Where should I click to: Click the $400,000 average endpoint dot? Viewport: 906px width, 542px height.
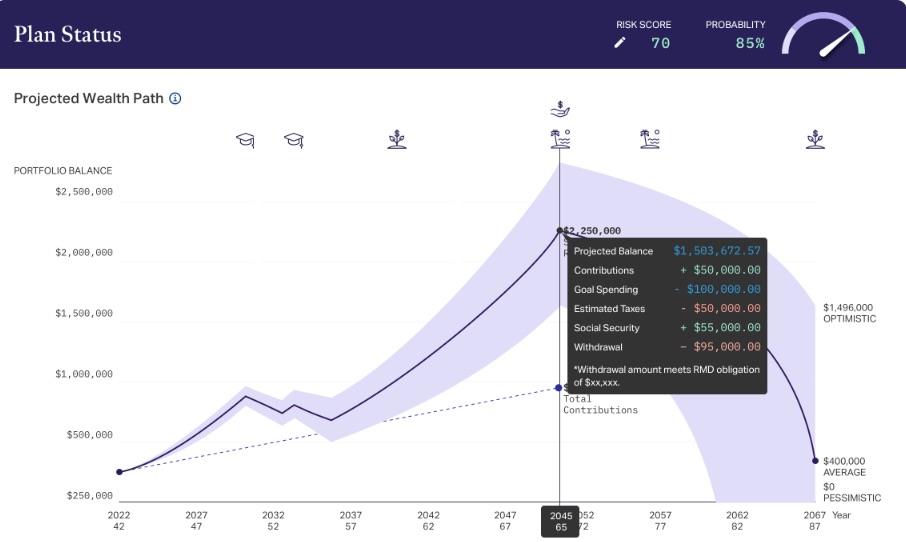815,461
